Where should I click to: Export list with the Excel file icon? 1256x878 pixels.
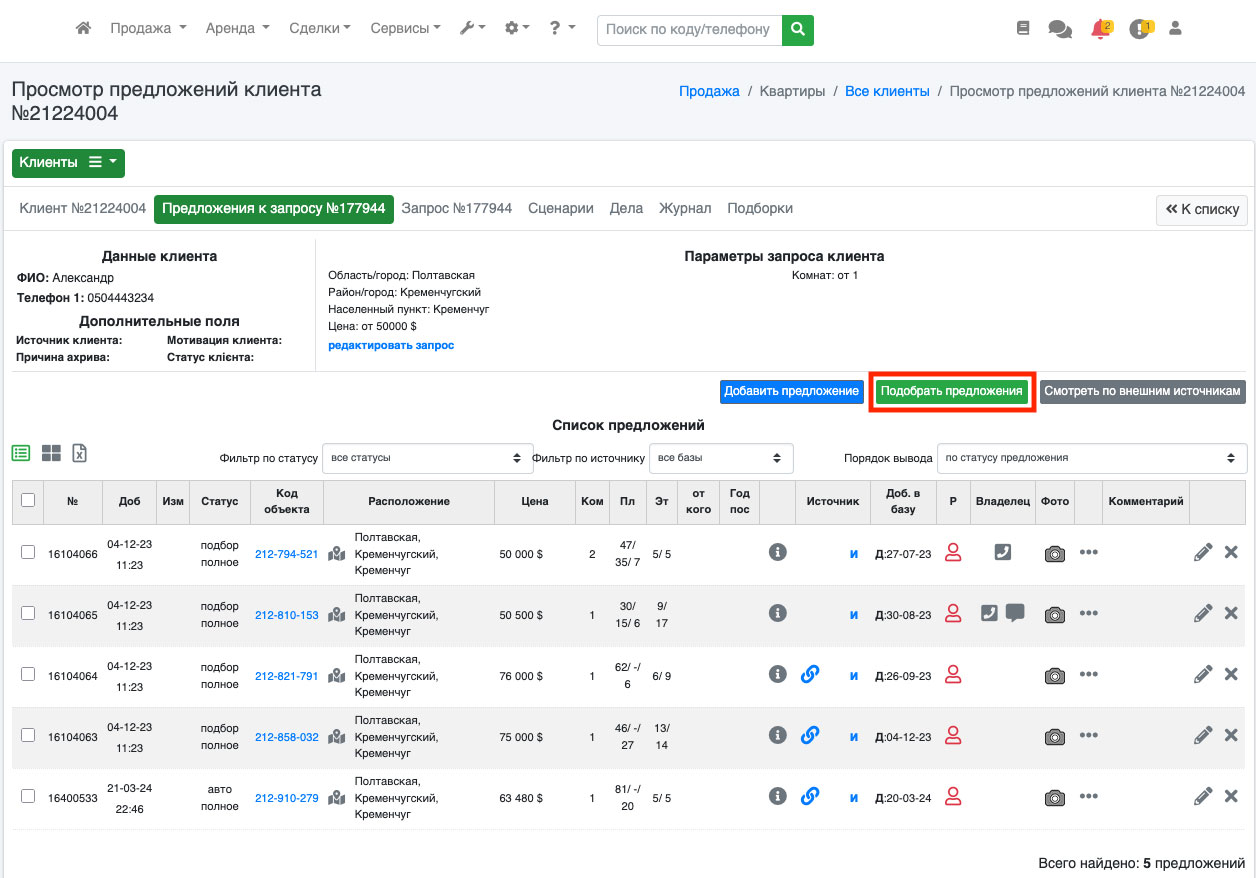click(x=80, y=453)
